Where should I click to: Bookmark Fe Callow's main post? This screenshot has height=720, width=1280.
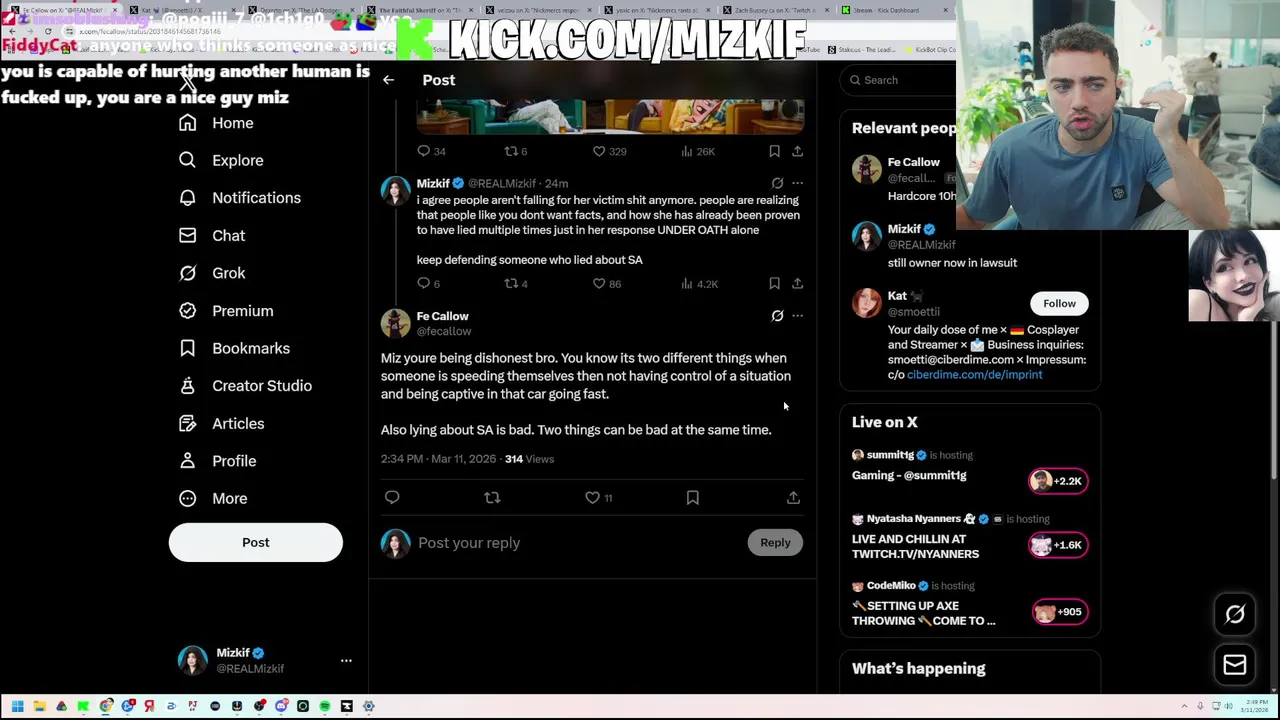pos(692,497)
